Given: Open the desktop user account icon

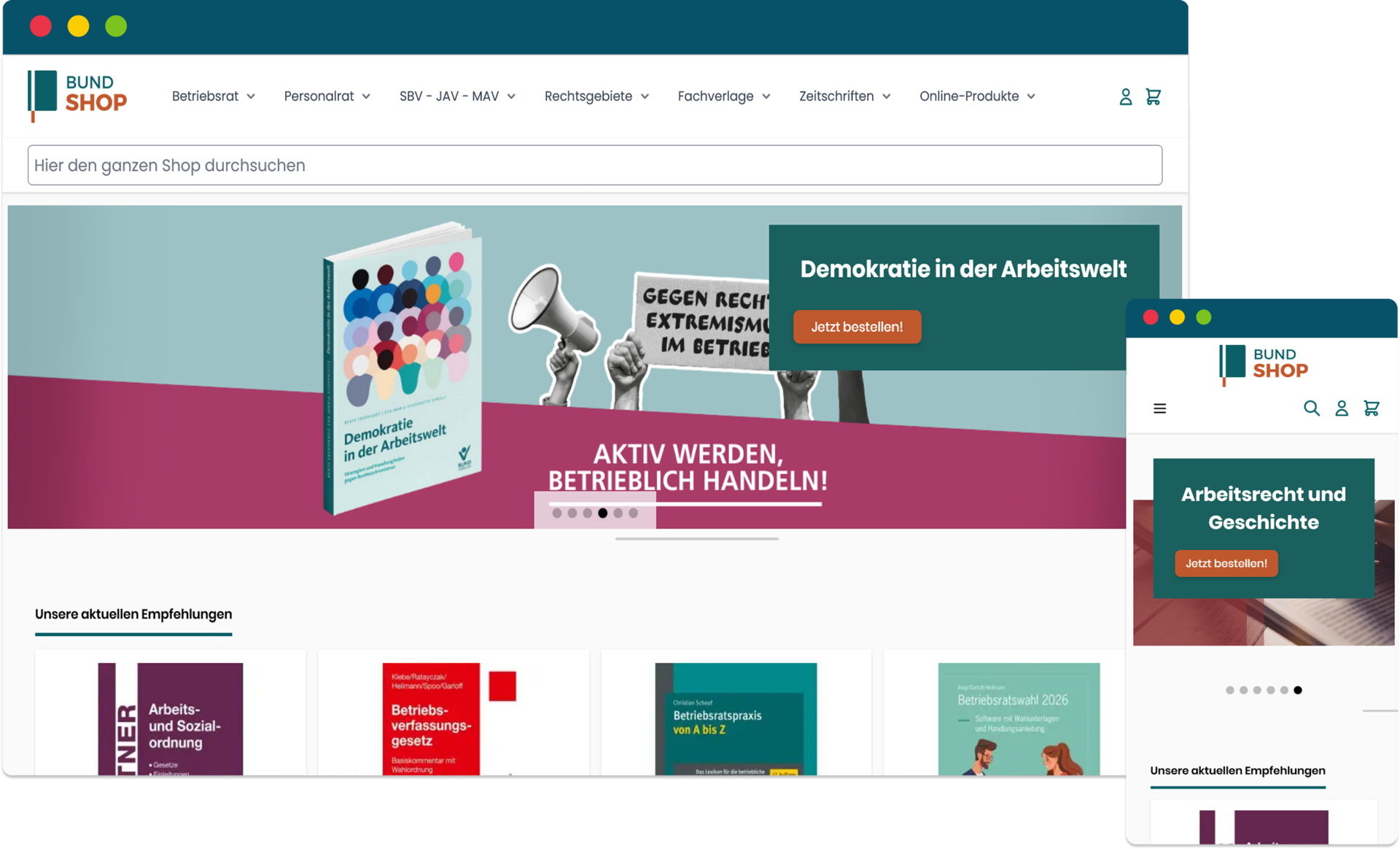Looking at the screenshot, I should [1125, 96].
